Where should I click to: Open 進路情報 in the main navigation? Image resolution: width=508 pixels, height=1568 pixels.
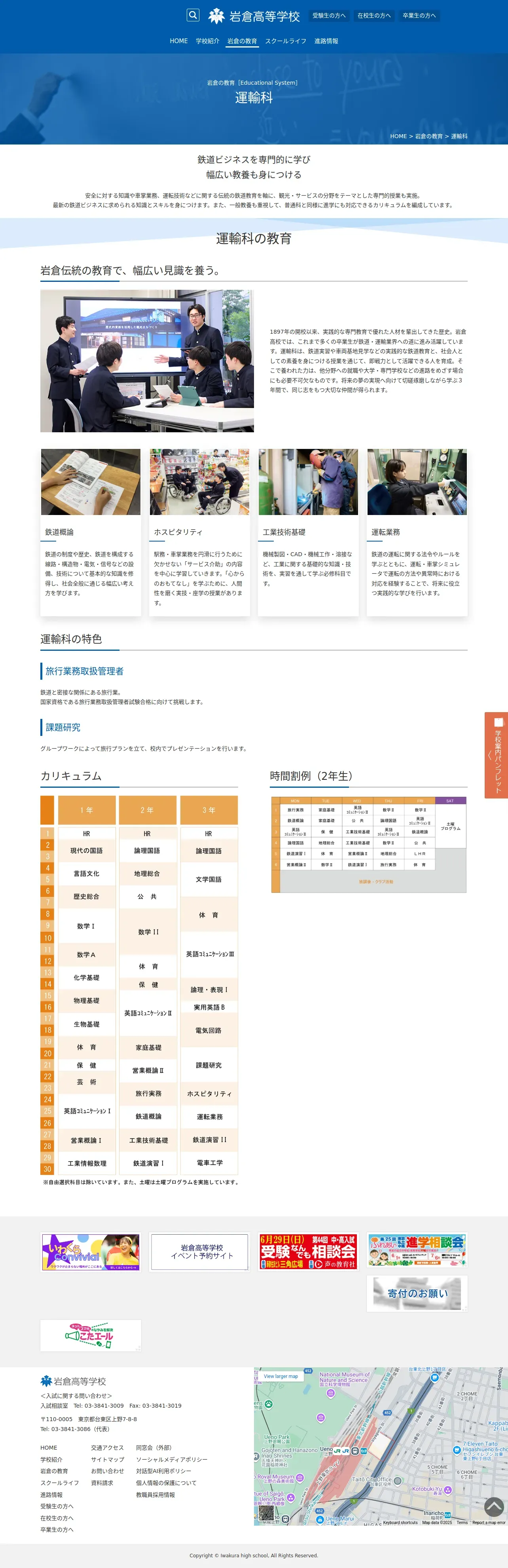(x=326, y=41)
